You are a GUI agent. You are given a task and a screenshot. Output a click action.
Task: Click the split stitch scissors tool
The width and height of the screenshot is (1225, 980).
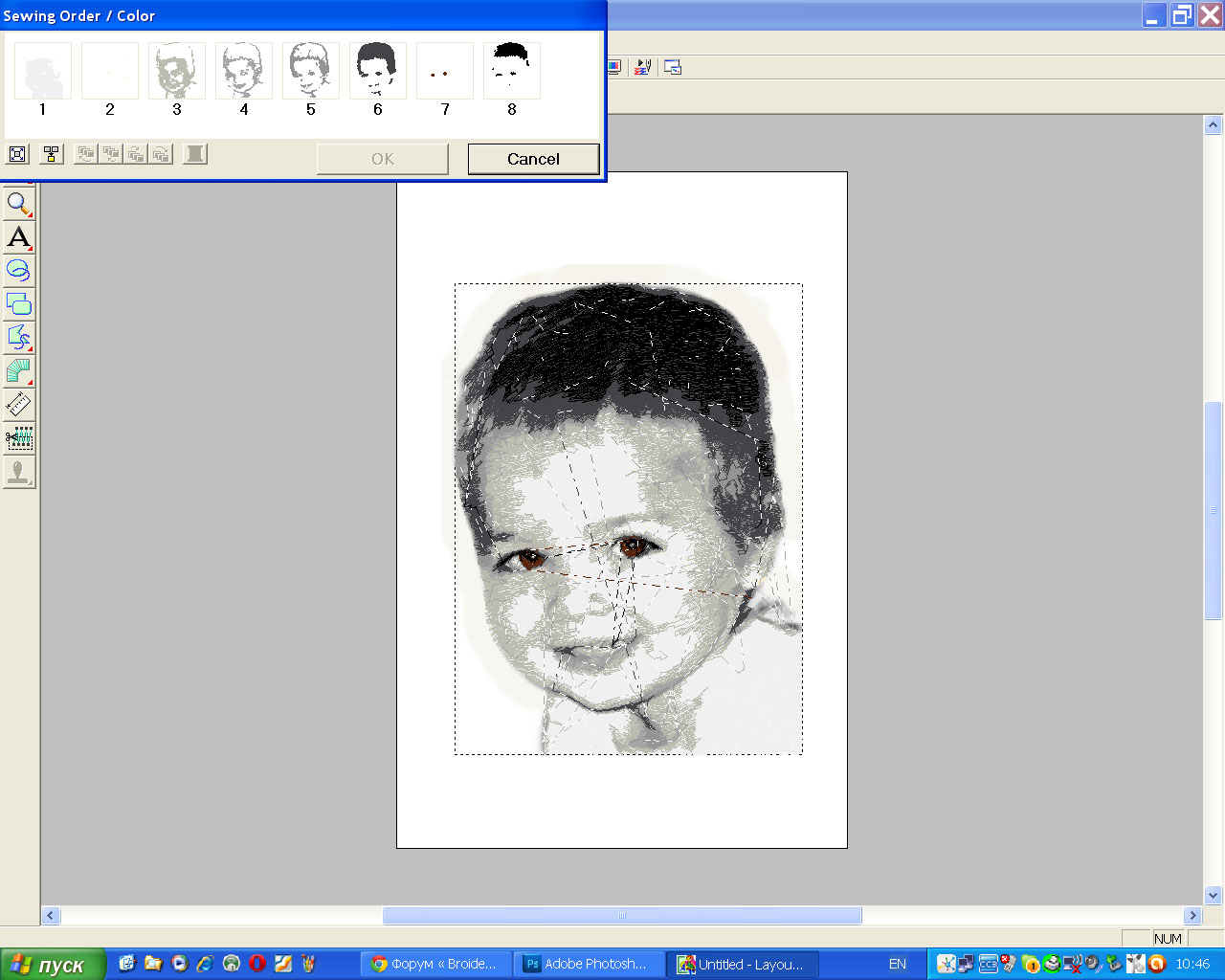pyautogui.click(x=19, y=438)
